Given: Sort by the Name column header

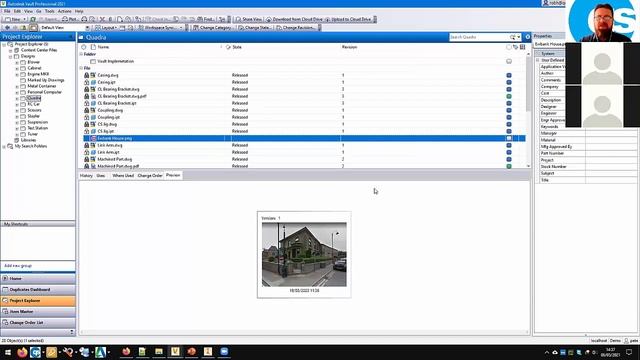Looking at the screenshot, I should tap(103, 47).
